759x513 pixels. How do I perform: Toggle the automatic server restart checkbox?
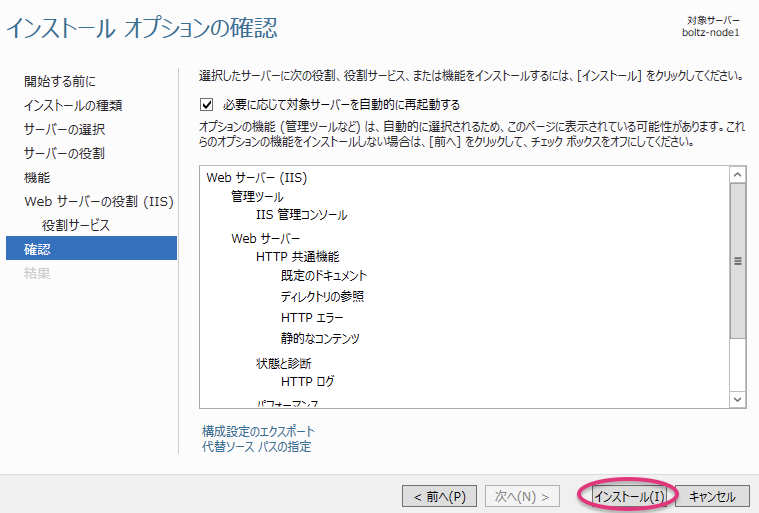click(x=207, y=105)
